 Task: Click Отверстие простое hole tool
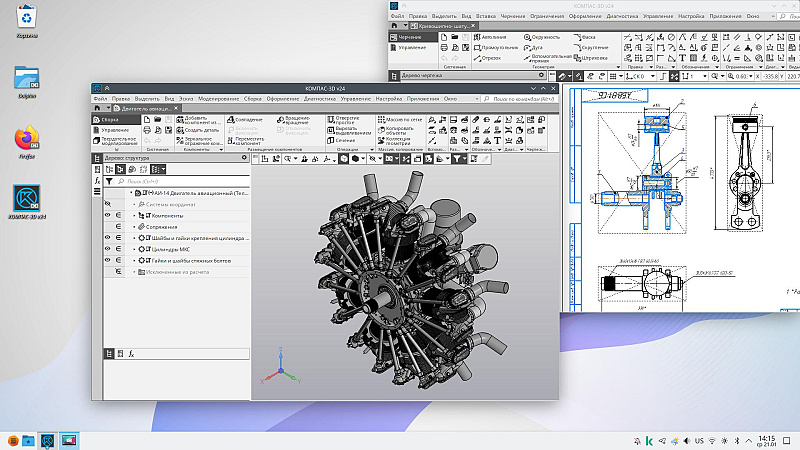pos(343,119)
